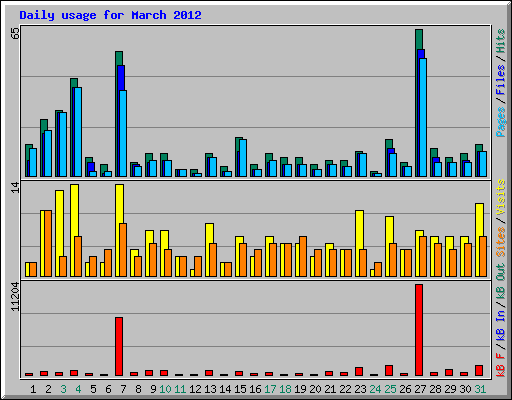Screen dimensions: 512x400
Task: Click day label 29 on the x-axis
Action: point(450,389)
